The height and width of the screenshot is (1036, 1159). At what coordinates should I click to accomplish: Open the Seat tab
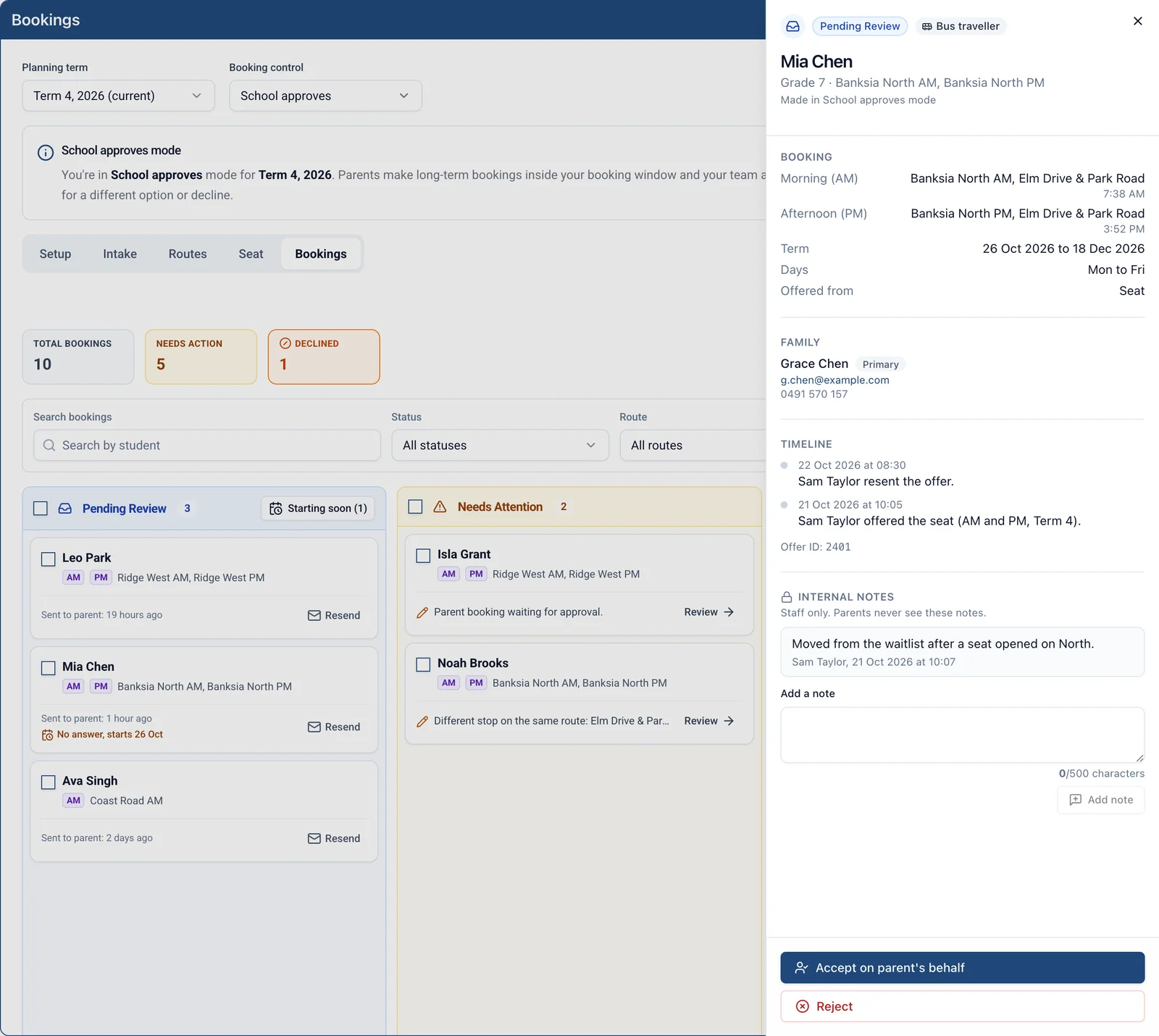pos(251,254)
